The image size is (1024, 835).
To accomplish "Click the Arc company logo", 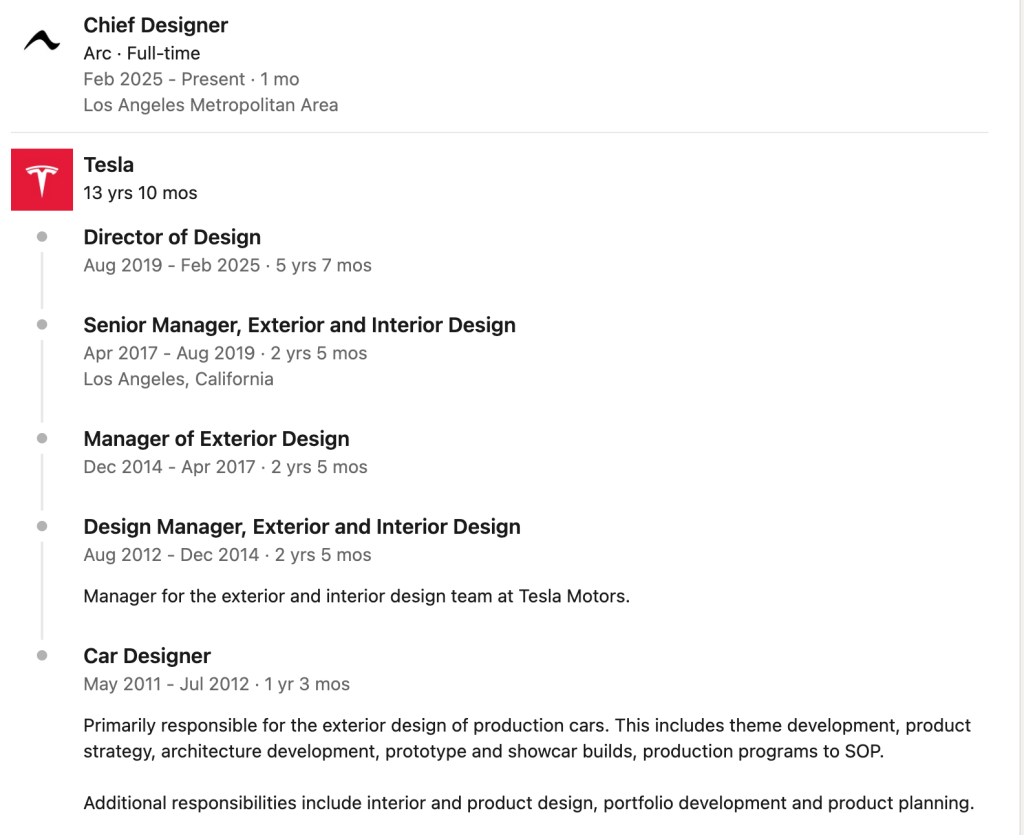I will pyautogui.click(x=42, y=41).
